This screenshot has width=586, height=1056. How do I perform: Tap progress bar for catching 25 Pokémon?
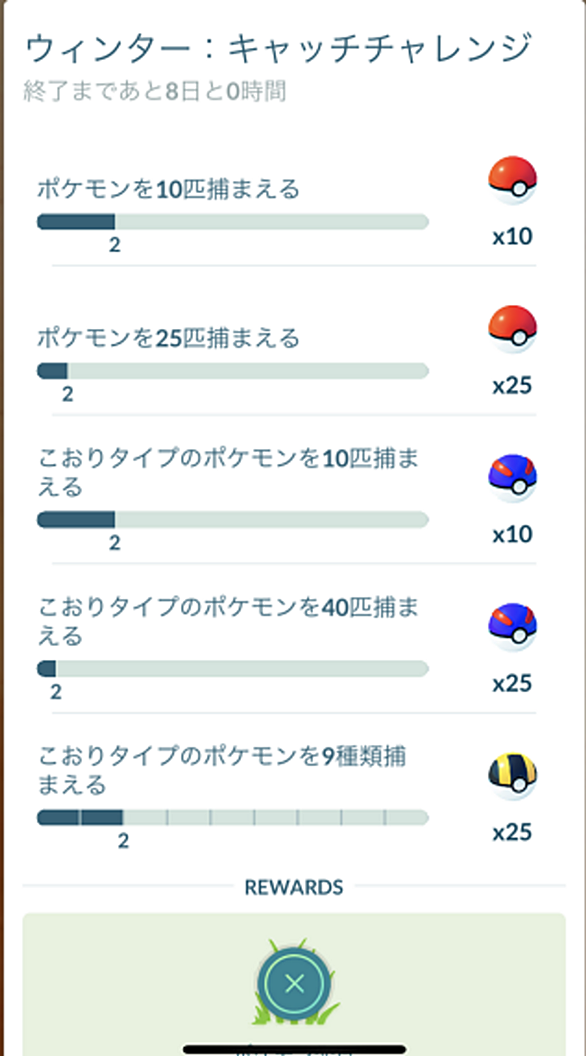pyautogui.click(x=232, y=370)
